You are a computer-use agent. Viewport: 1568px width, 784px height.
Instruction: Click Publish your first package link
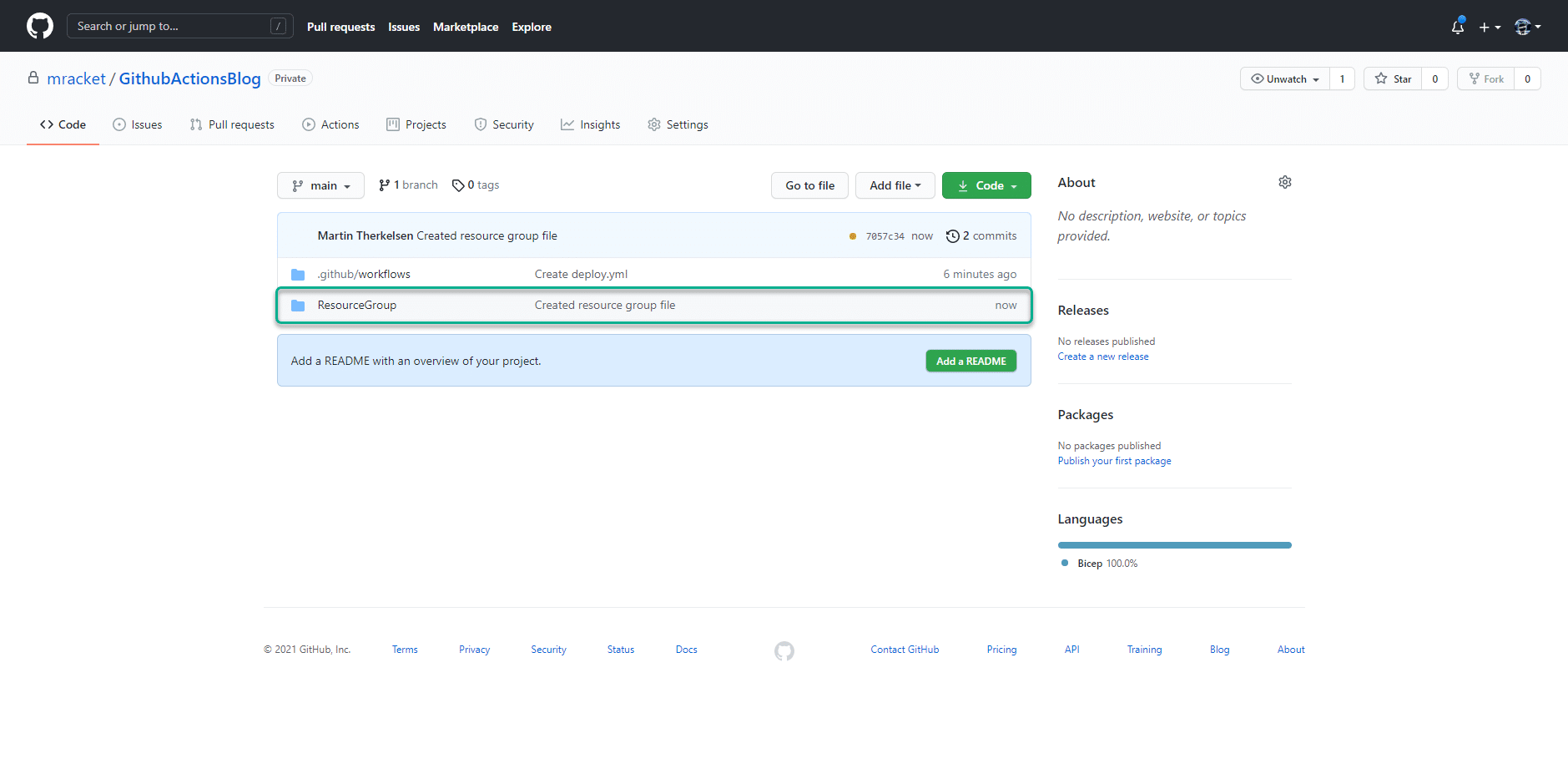pyautogui.click(x=1115, y=461)
